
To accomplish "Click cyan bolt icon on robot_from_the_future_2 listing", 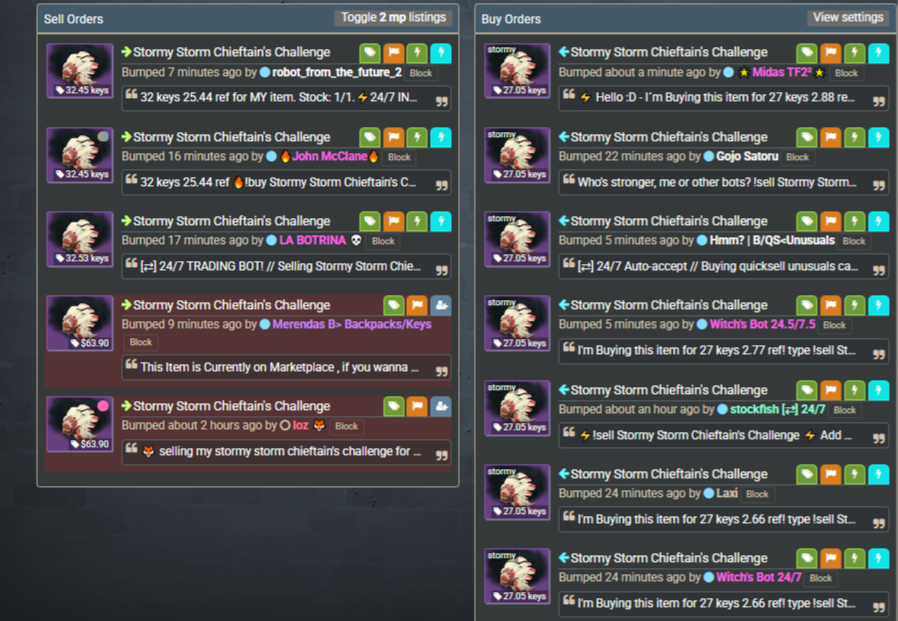I will 440,53.
